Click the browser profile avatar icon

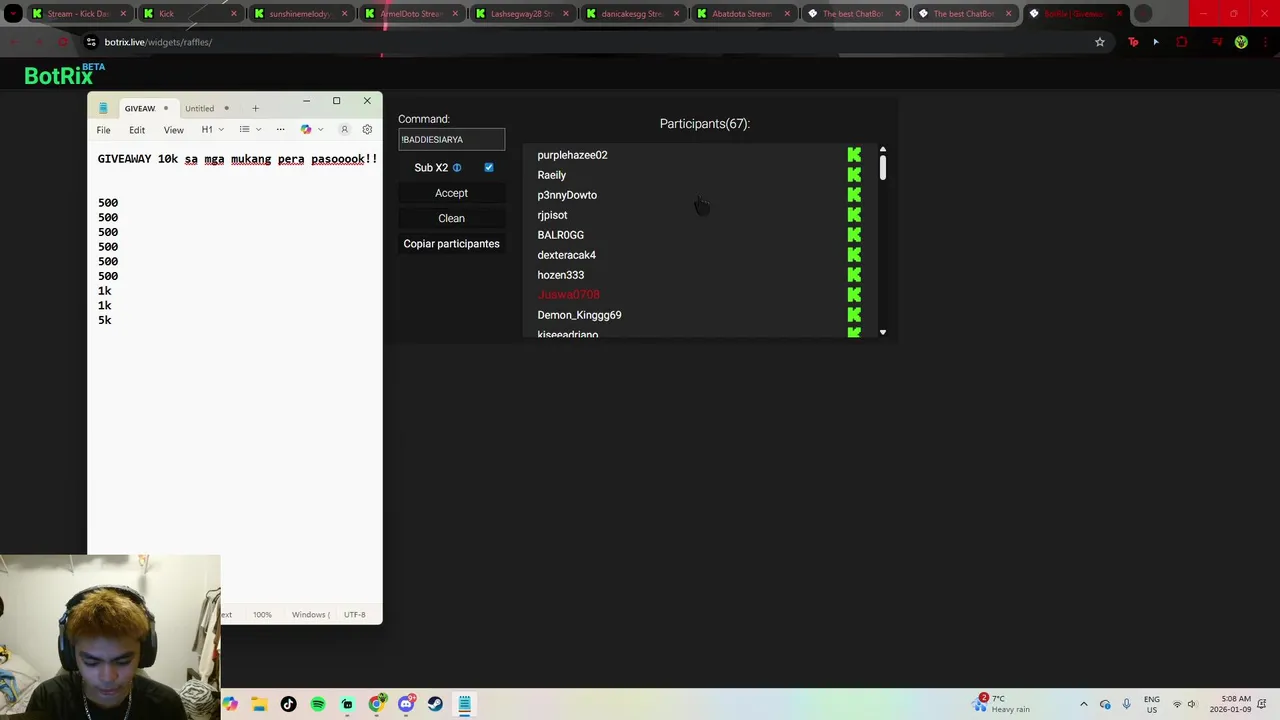tap(1241, 42)
